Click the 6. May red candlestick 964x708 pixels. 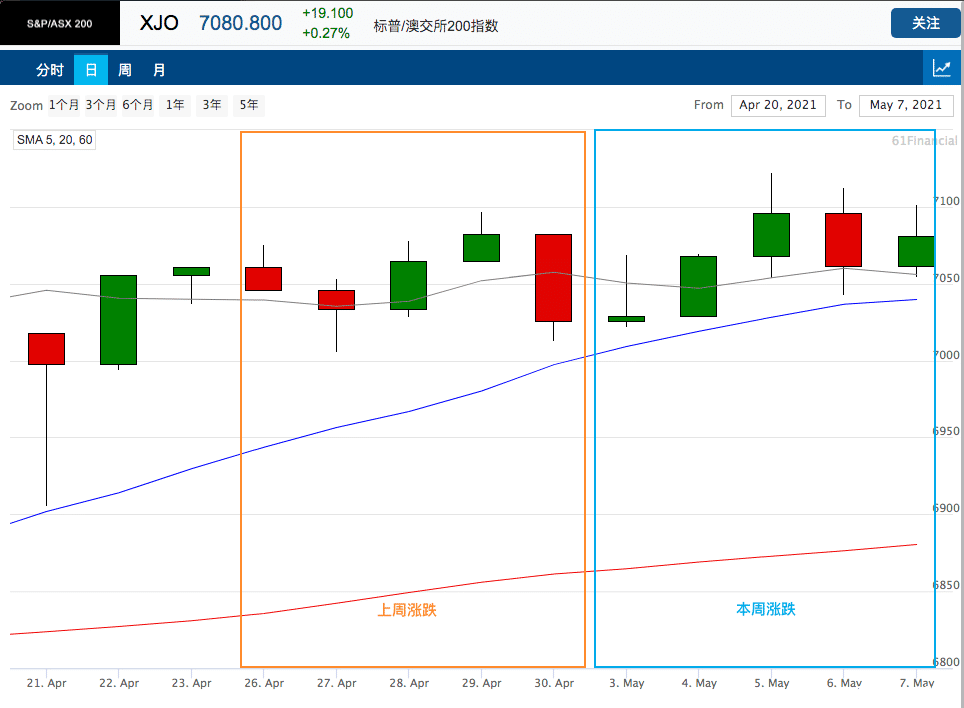[844, 240]
